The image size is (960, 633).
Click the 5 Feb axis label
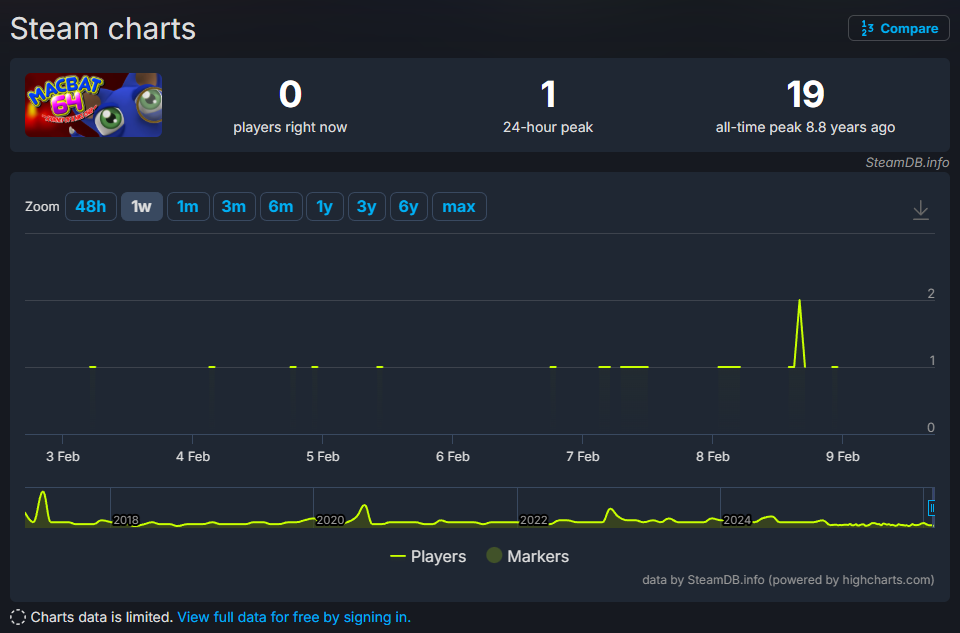click(323, 457)
